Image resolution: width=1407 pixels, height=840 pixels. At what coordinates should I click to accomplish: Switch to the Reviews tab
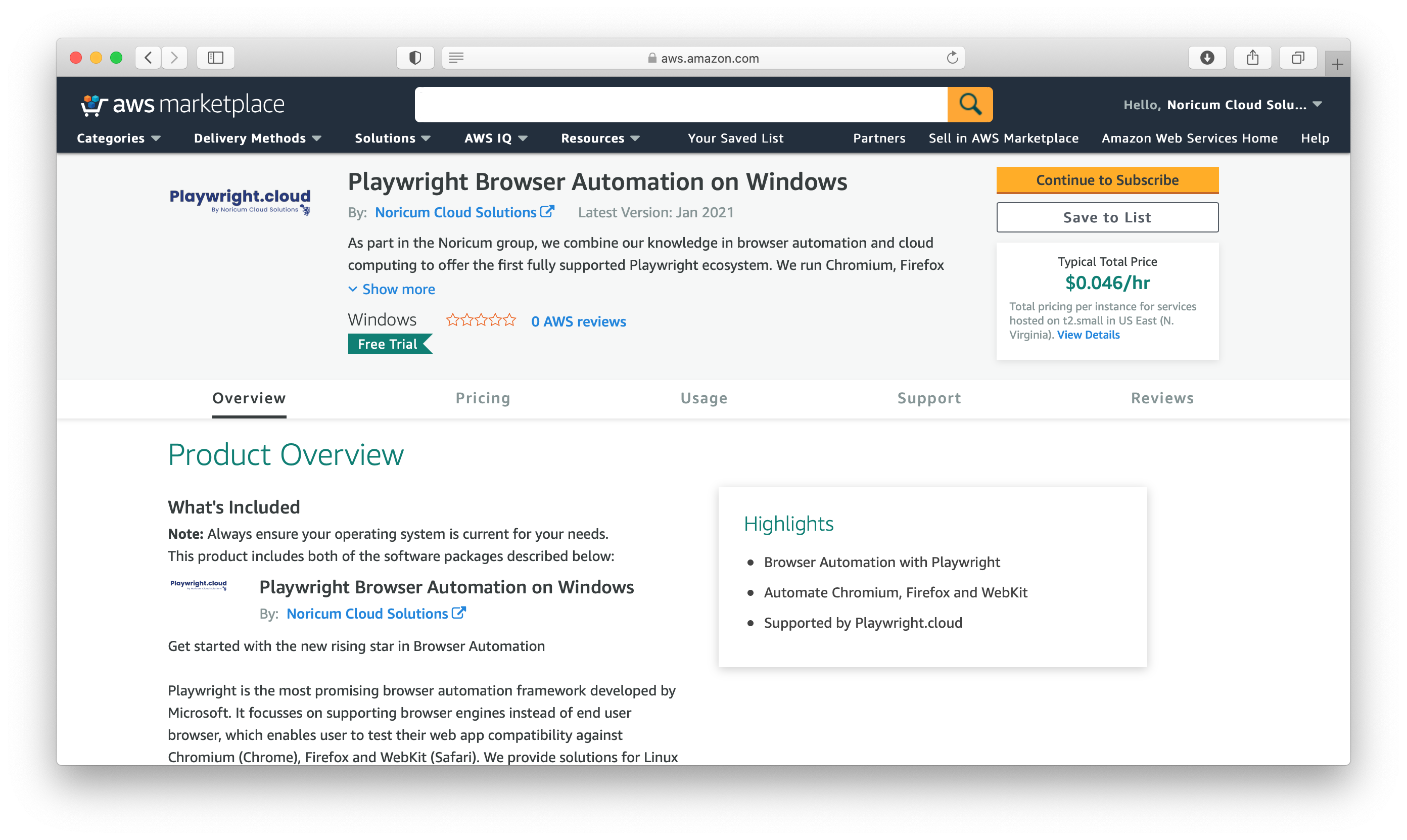1162,398
